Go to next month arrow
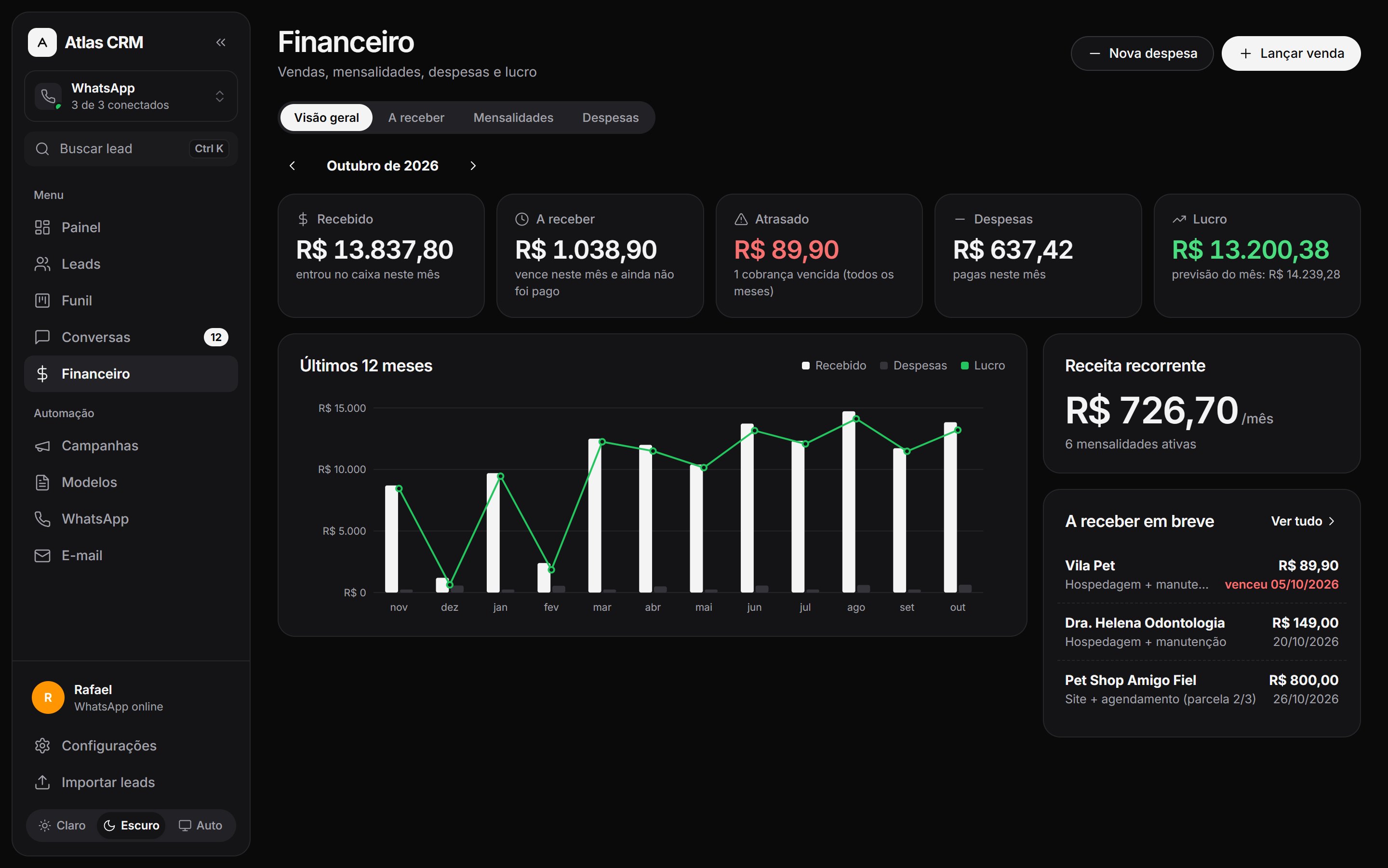Viewport: 1388px width, 868px height. click(473, 166)
